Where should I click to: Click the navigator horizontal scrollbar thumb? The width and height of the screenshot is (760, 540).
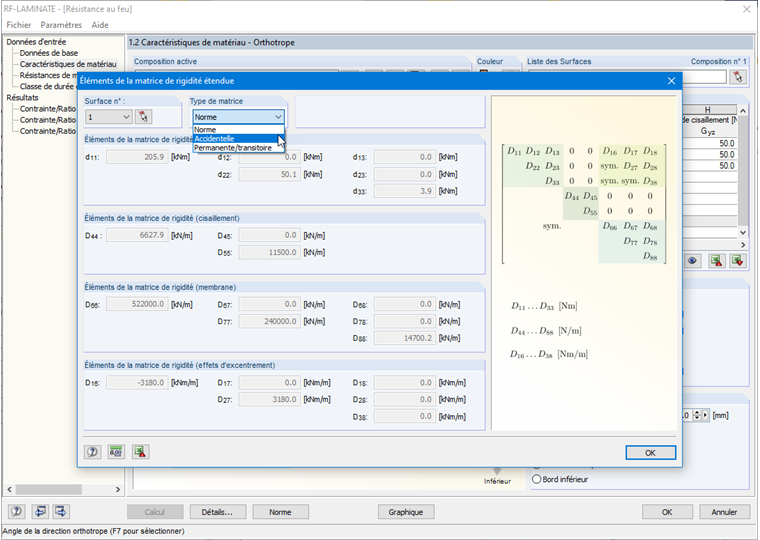click(48, 490)
